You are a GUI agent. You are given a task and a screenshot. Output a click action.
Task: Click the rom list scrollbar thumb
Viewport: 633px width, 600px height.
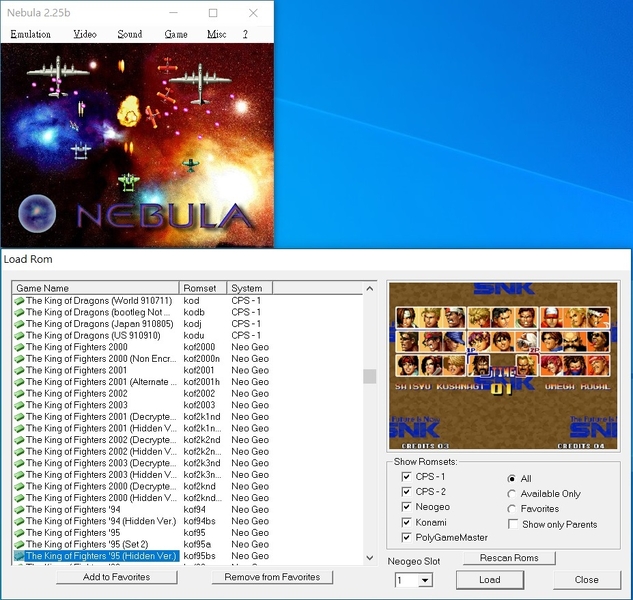click(369, 376)
